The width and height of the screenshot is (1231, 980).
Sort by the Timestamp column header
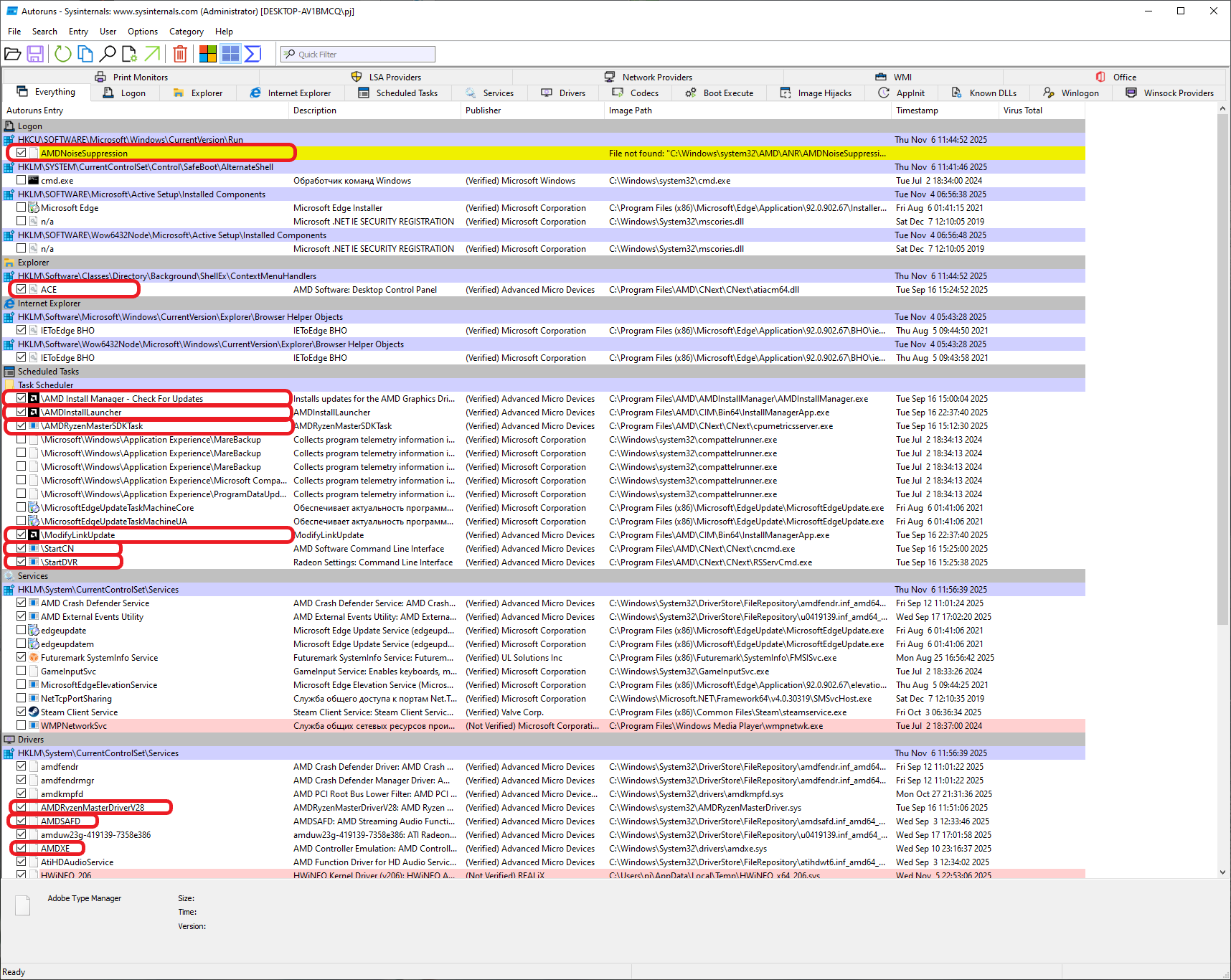click(x=945, y=110)
